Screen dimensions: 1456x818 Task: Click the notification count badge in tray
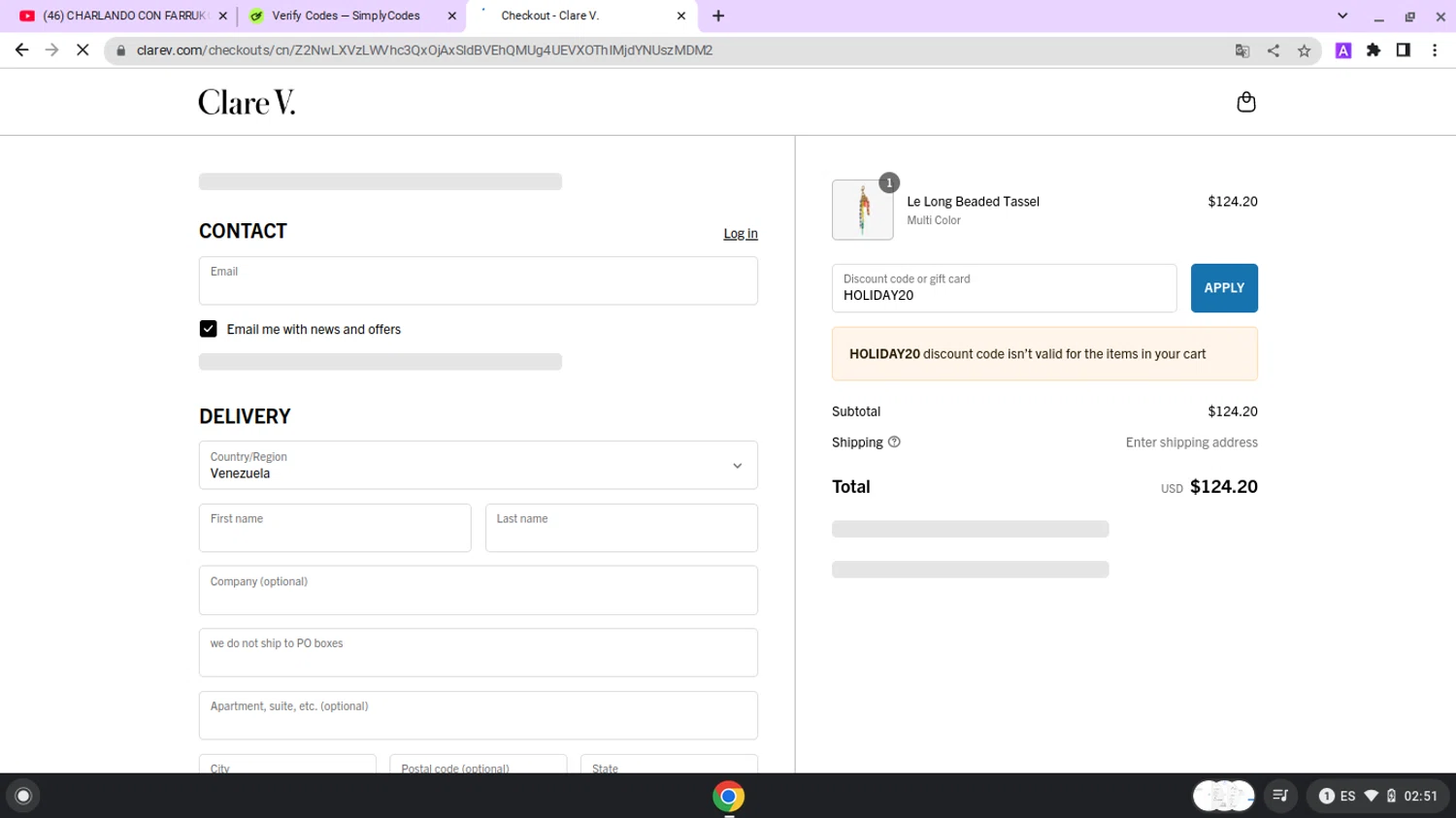[x=1326, y=796]
